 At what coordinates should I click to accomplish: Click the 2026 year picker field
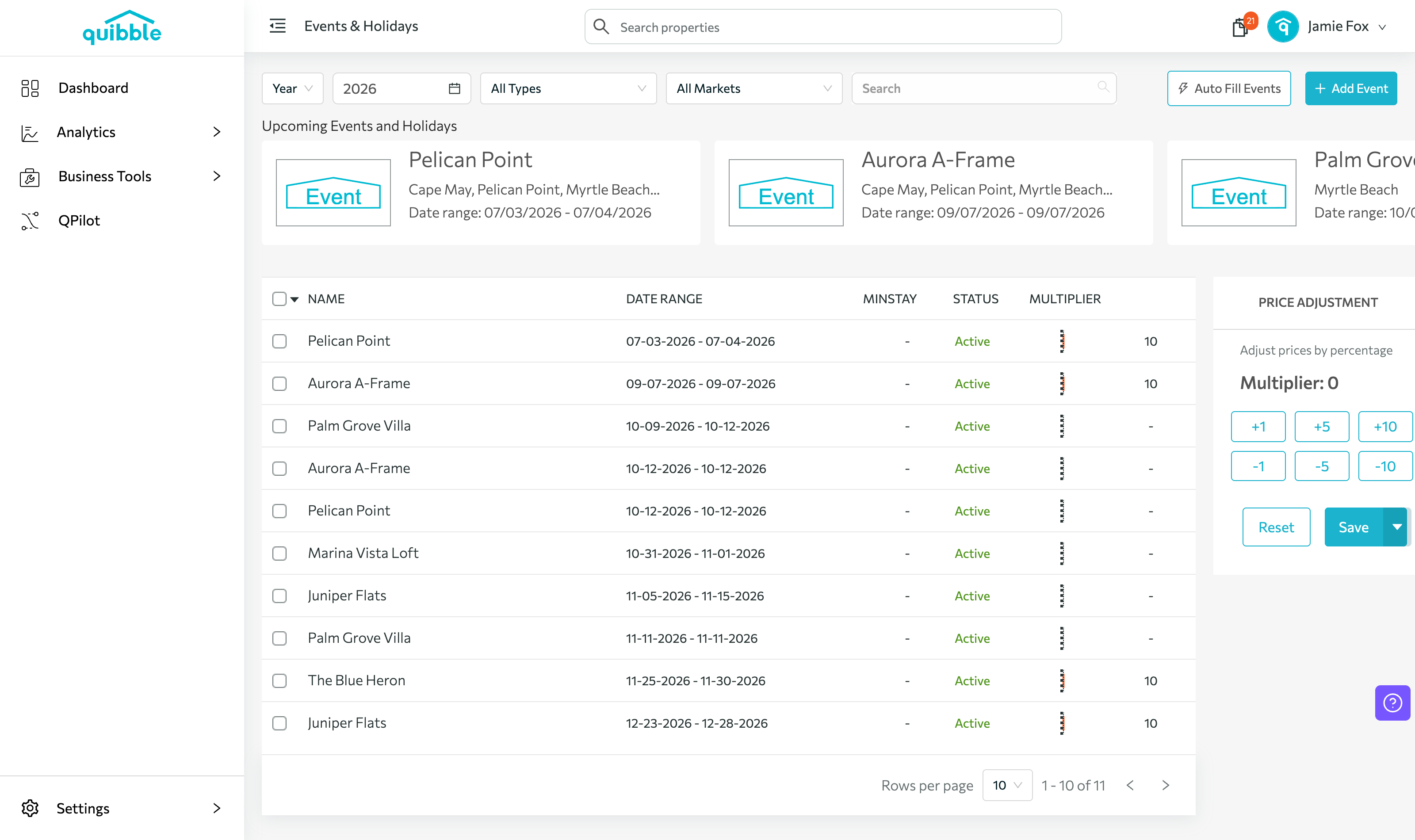point(402,88)
